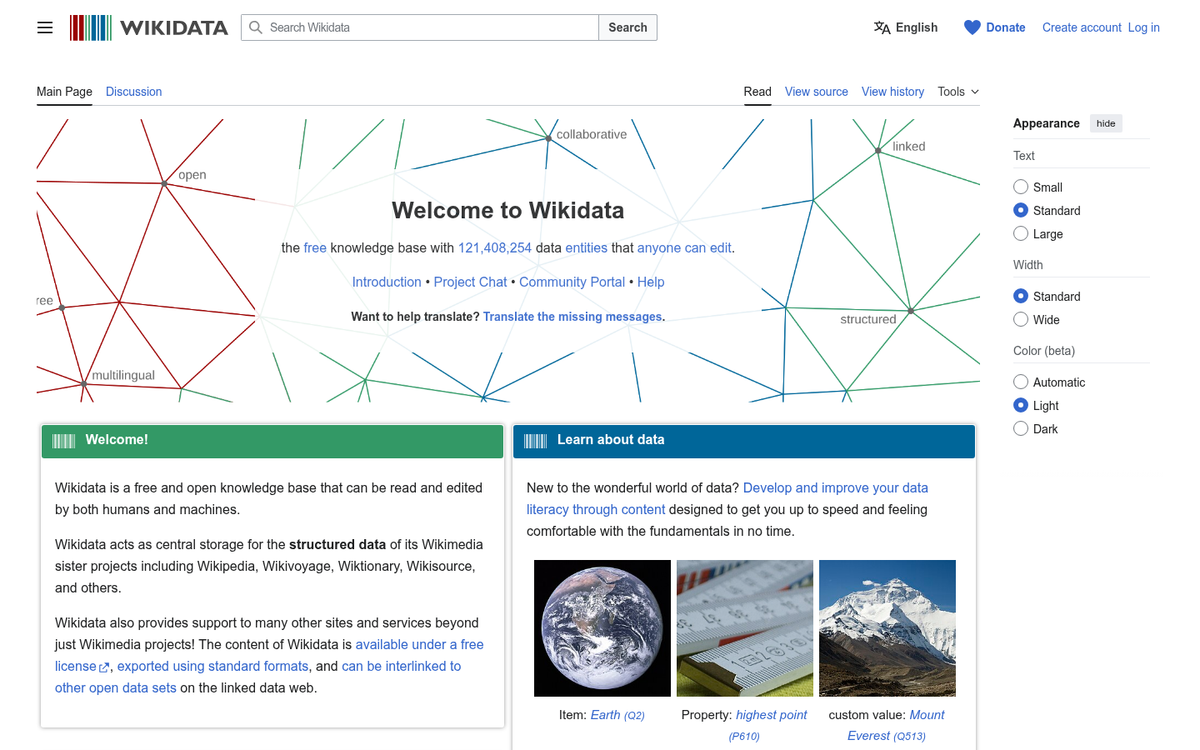Click 'exported using standard formats' link
This screenshot has height=750, width=1200.
pos(213,666)
